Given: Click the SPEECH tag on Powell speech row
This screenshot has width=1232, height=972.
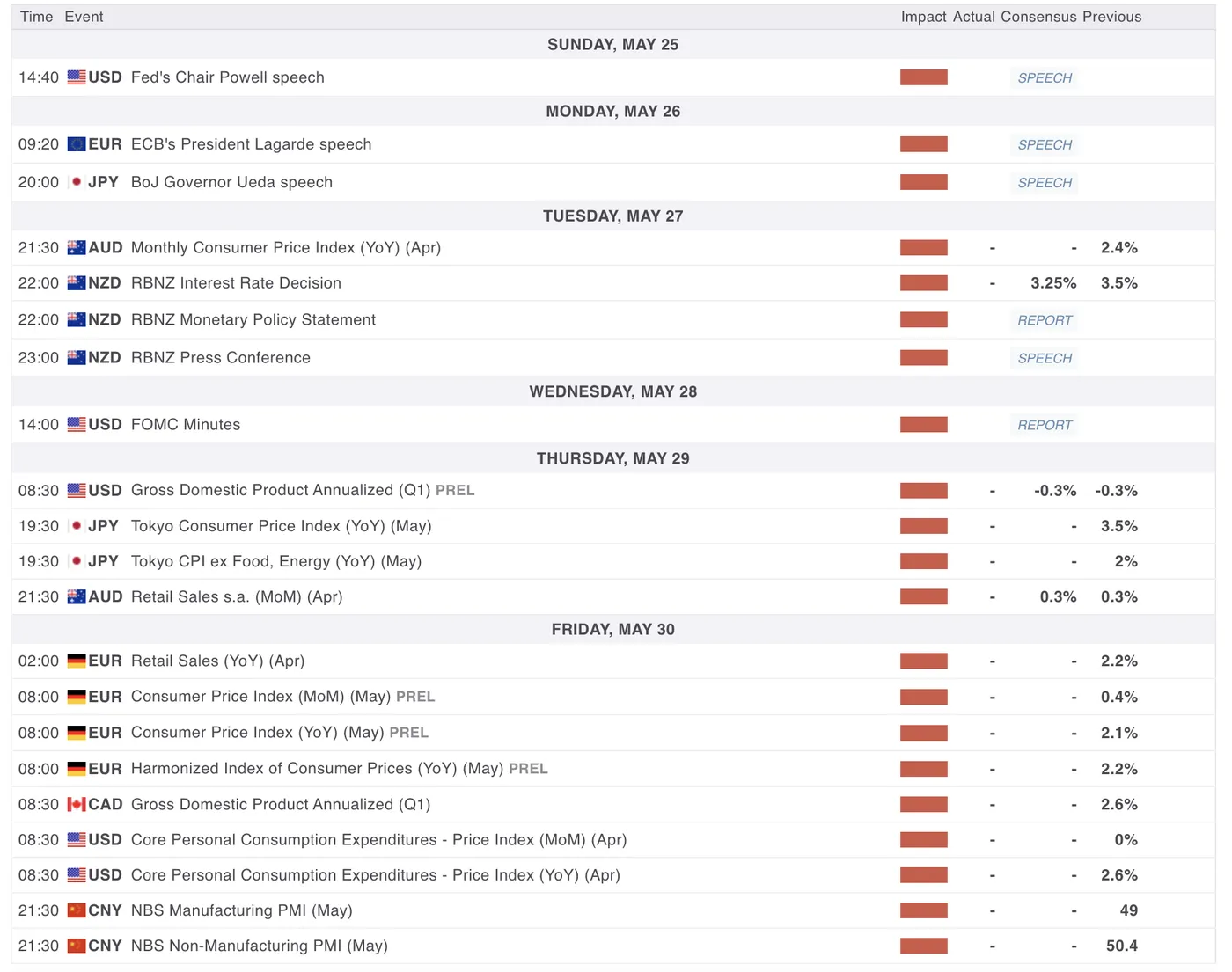Looking at the screenshot, I should coord(1045,78).
